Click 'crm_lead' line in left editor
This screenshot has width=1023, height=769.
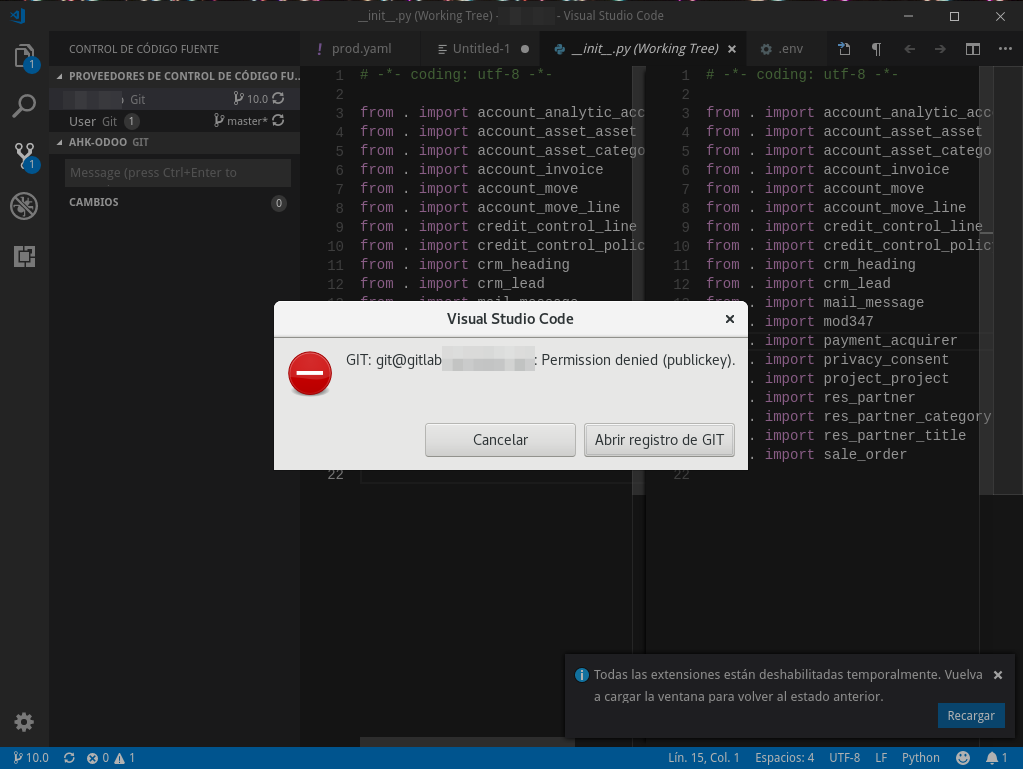tap(452, 284)
